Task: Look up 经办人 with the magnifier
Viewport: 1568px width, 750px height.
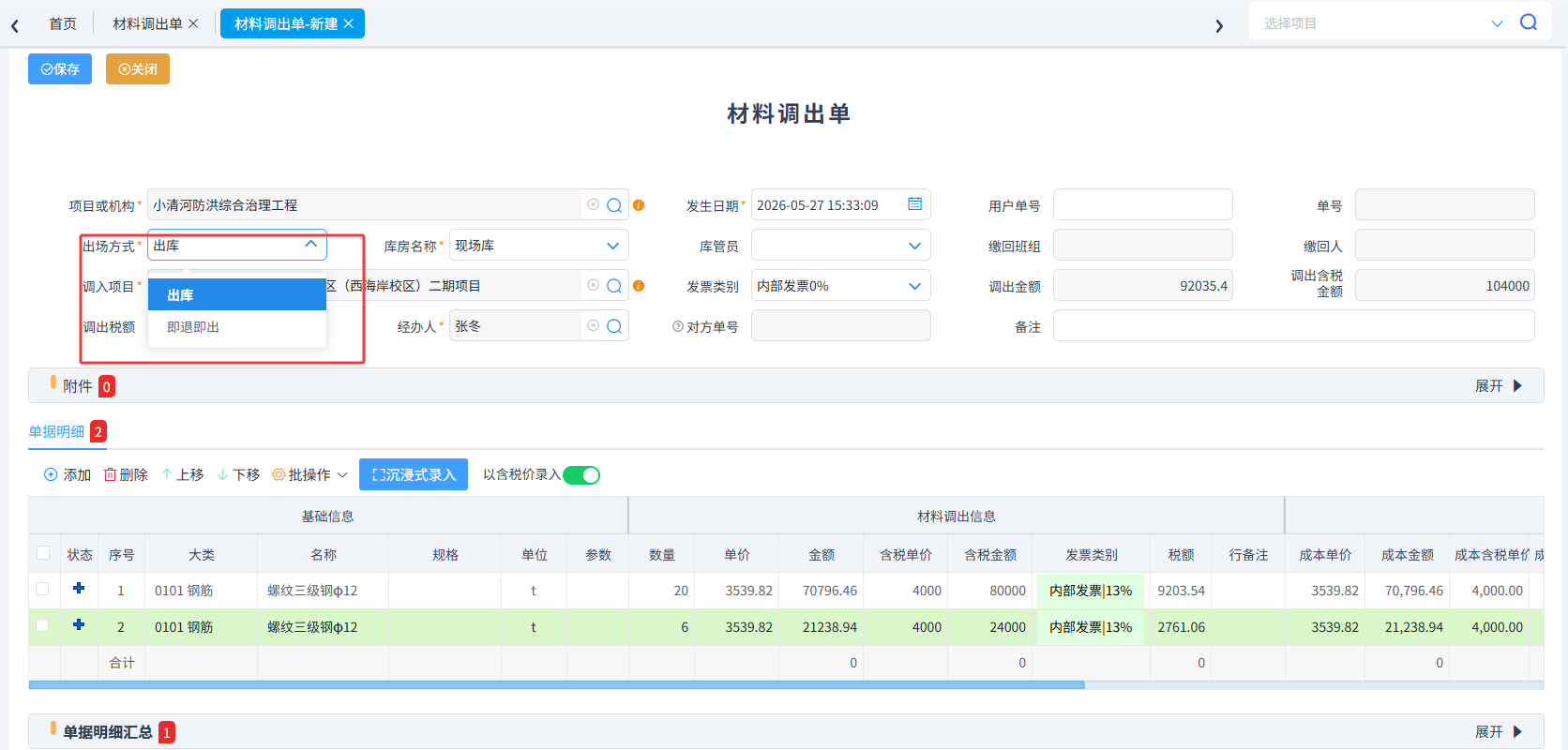Action: [614, 326]
